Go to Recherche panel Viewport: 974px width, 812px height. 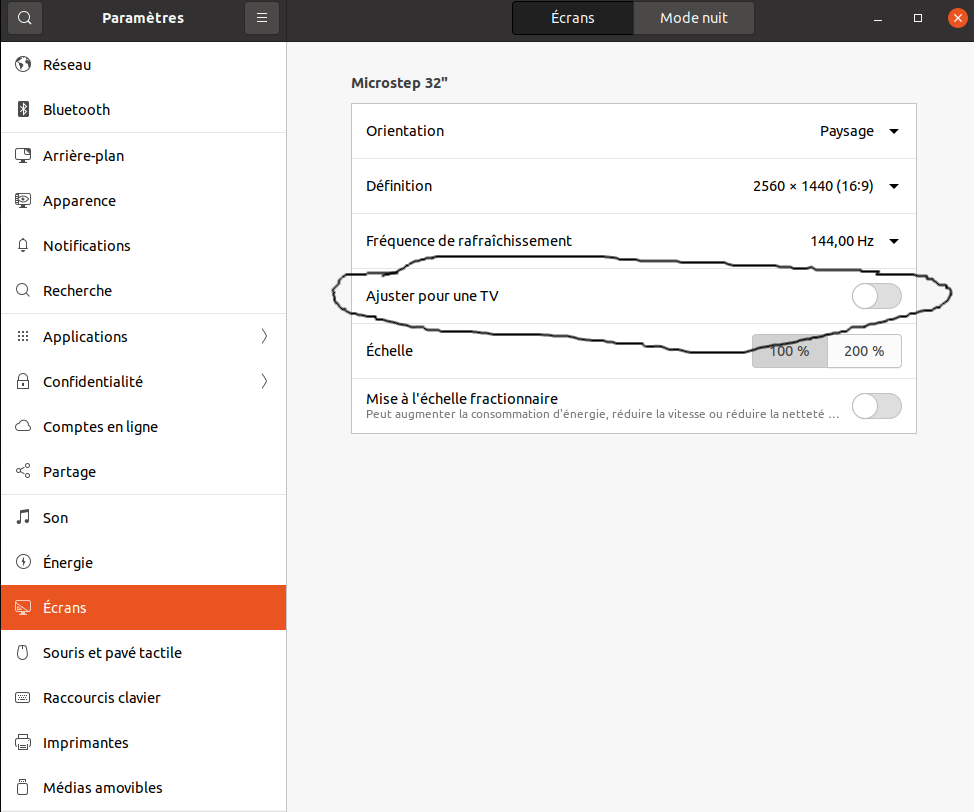(x=143, y=291)
